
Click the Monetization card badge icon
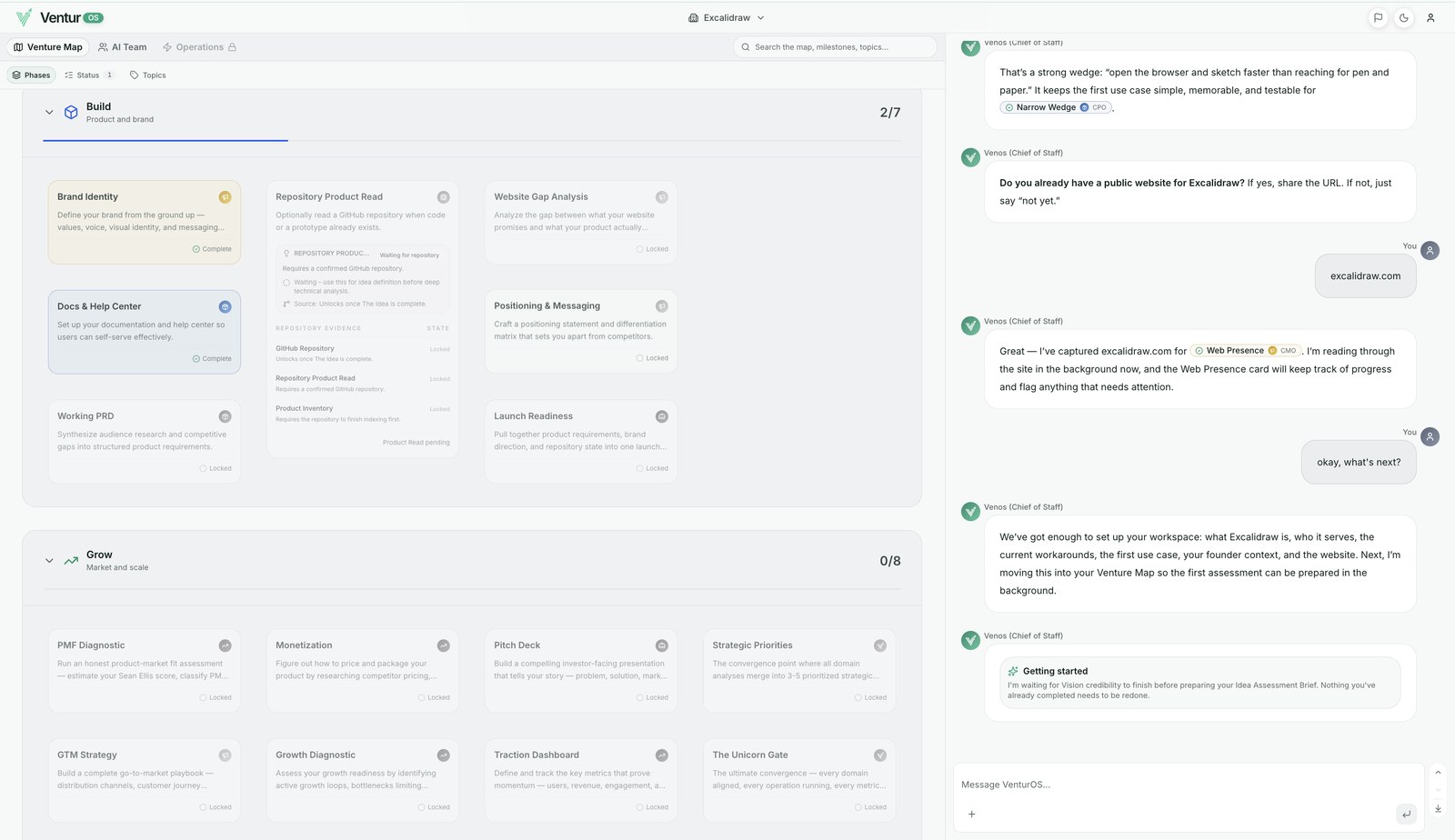pos(443,645)
